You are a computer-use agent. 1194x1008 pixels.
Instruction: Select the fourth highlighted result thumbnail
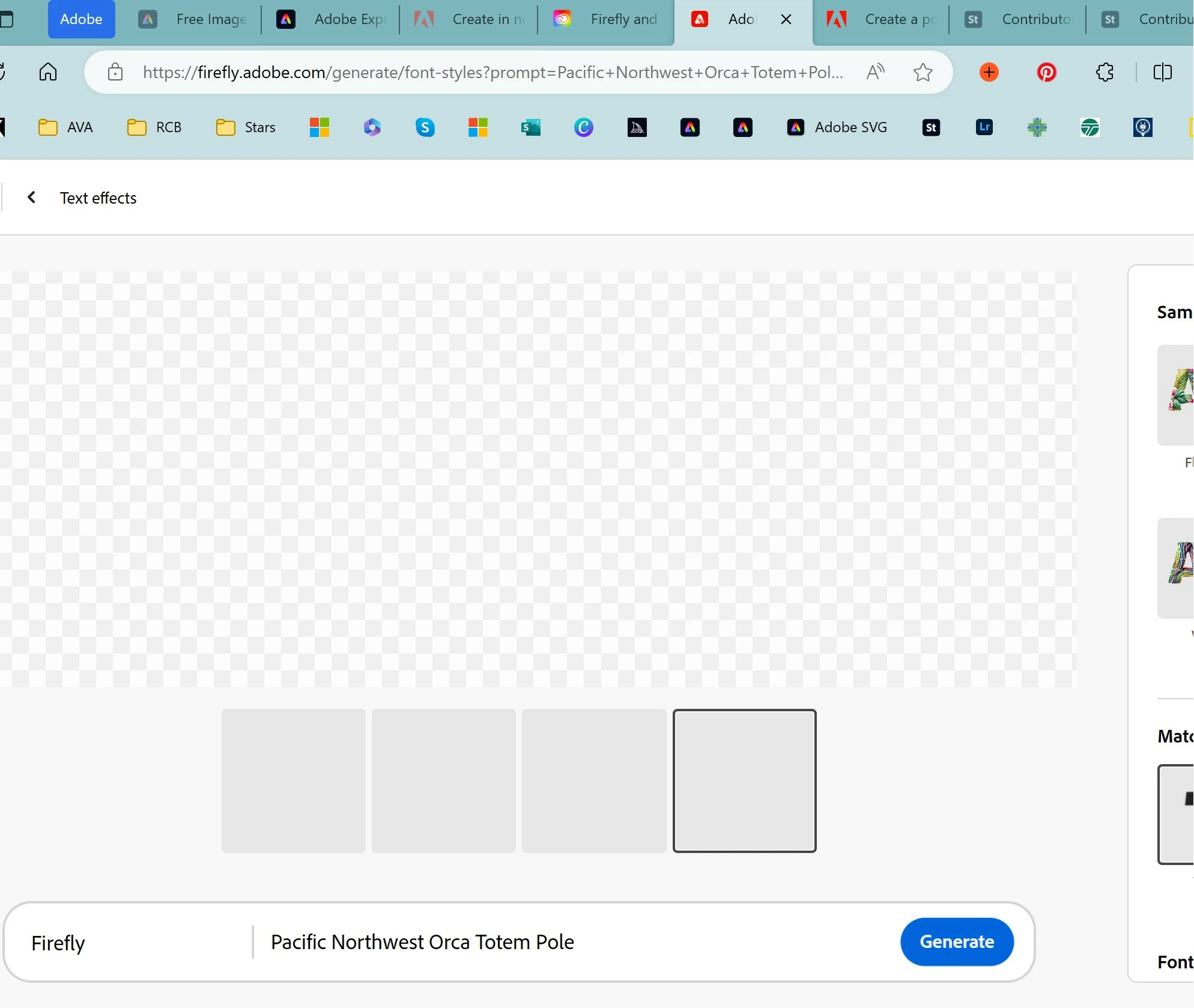coord(744,780)
